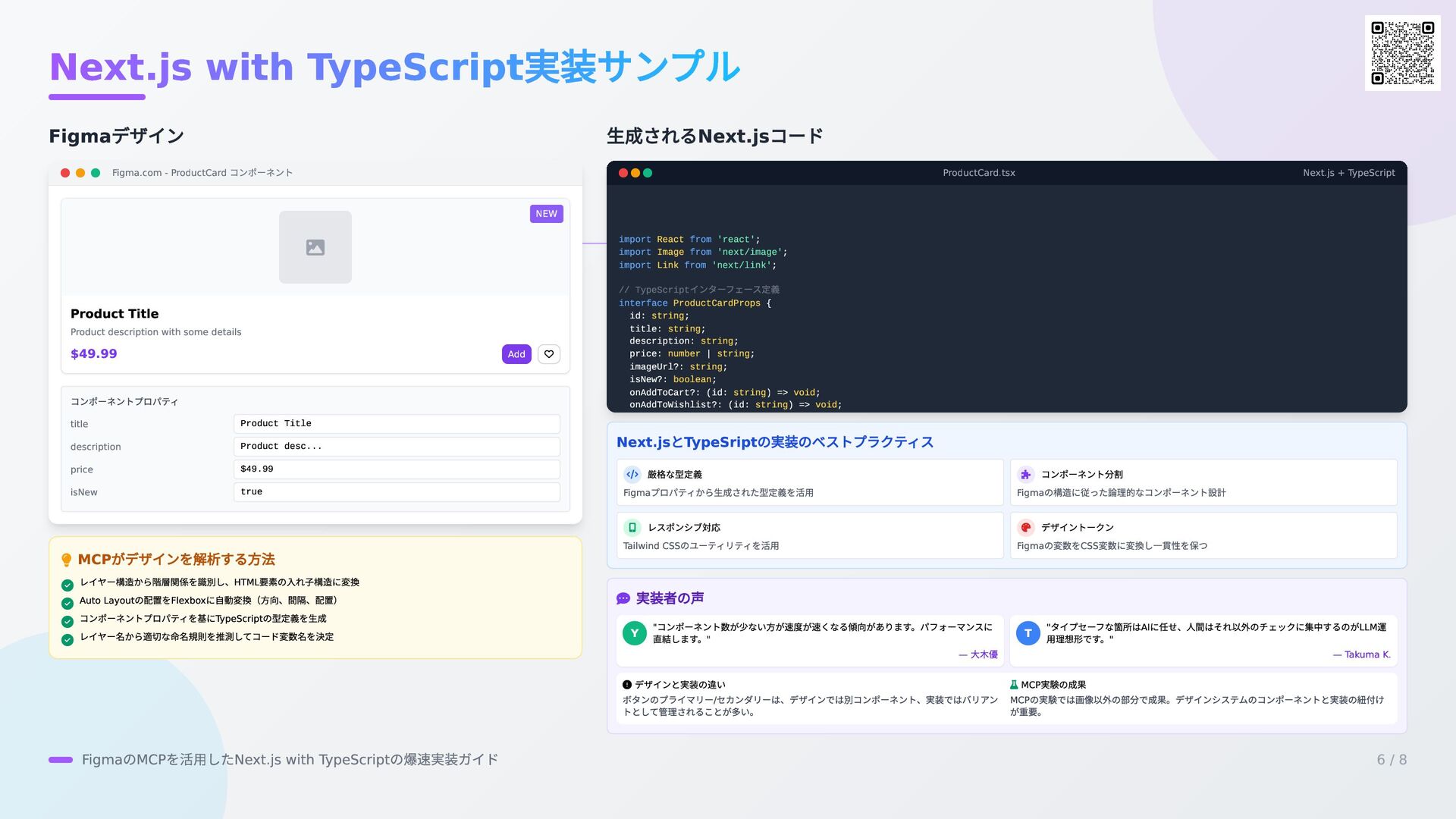Click the puzzle piece icon for コンポーネント分割
This screenshot has height=819, width=1456.
click(x=1025, y=475)
